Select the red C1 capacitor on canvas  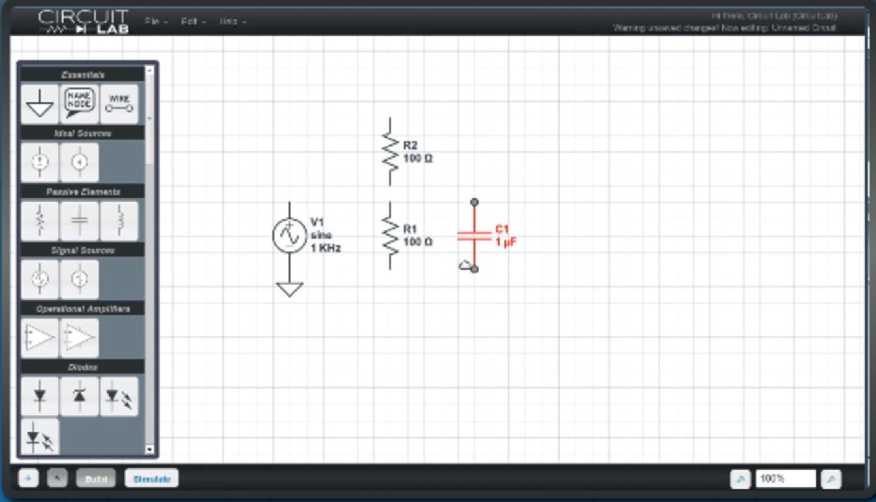point(474,236)
